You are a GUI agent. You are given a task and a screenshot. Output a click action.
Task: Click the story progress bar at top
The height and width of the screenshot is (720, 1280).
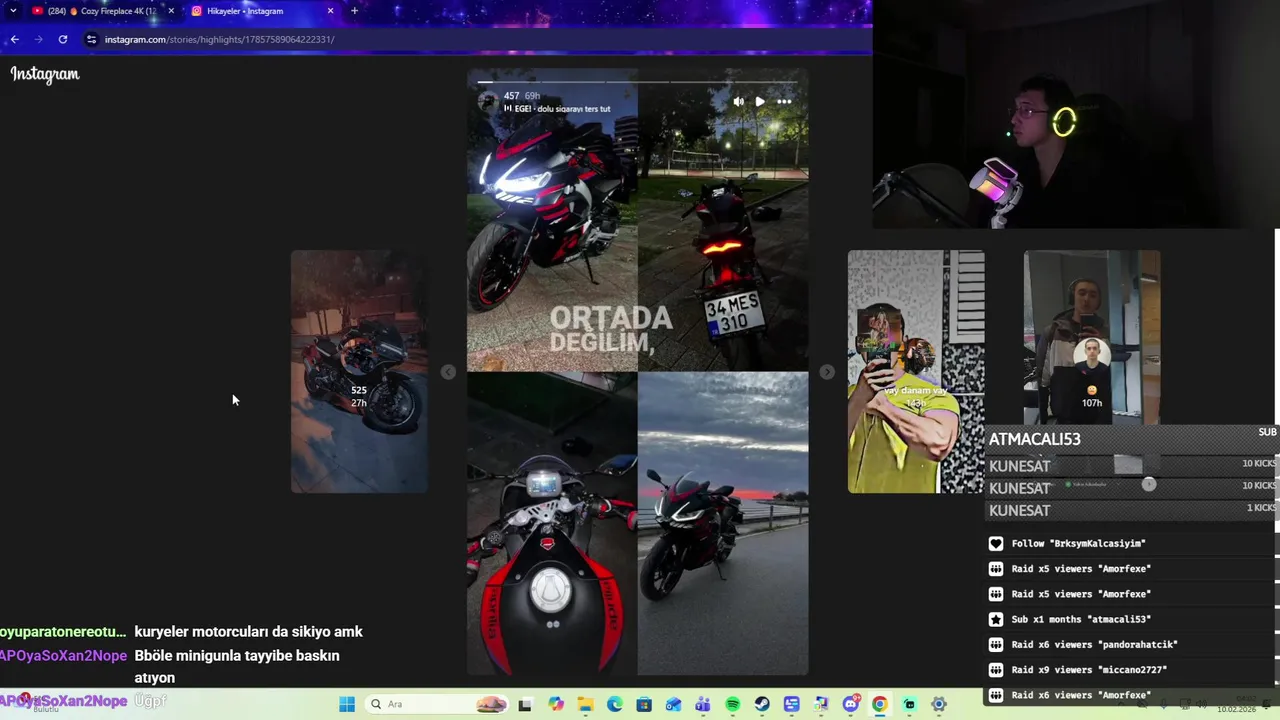pyautogui.click(x=638, y=82)
